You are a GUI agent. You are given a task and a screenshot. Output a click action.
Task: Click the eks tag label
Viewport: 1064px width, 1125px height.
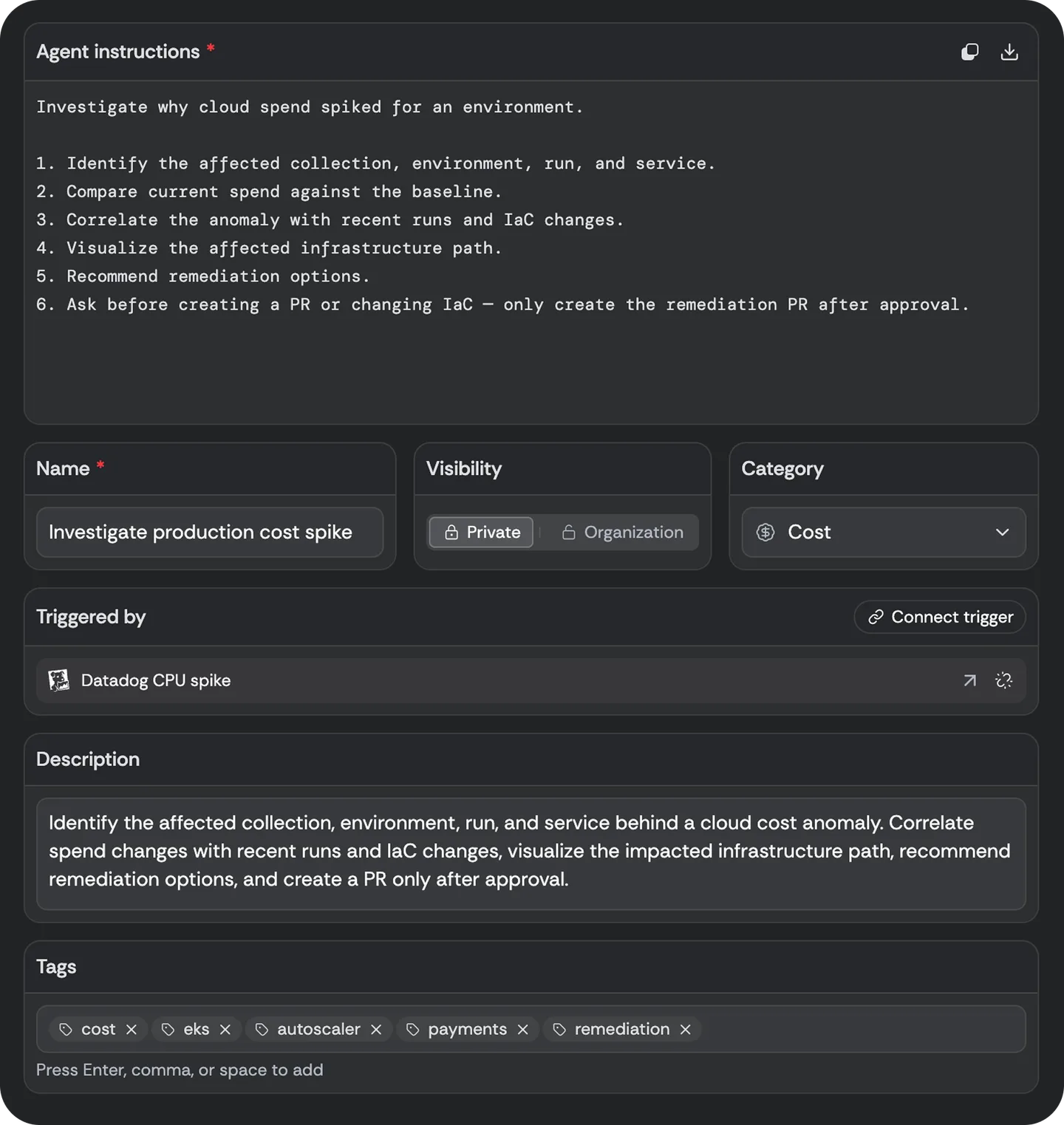[x=197, y=1029]
